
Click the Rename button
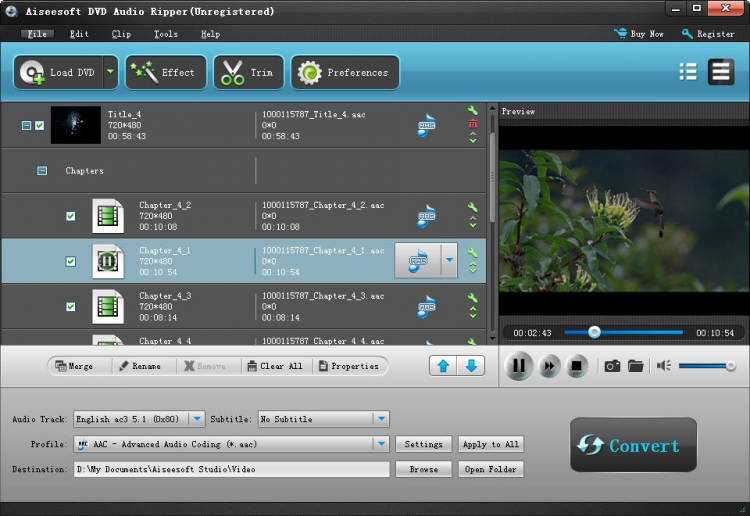click(140, 366)
